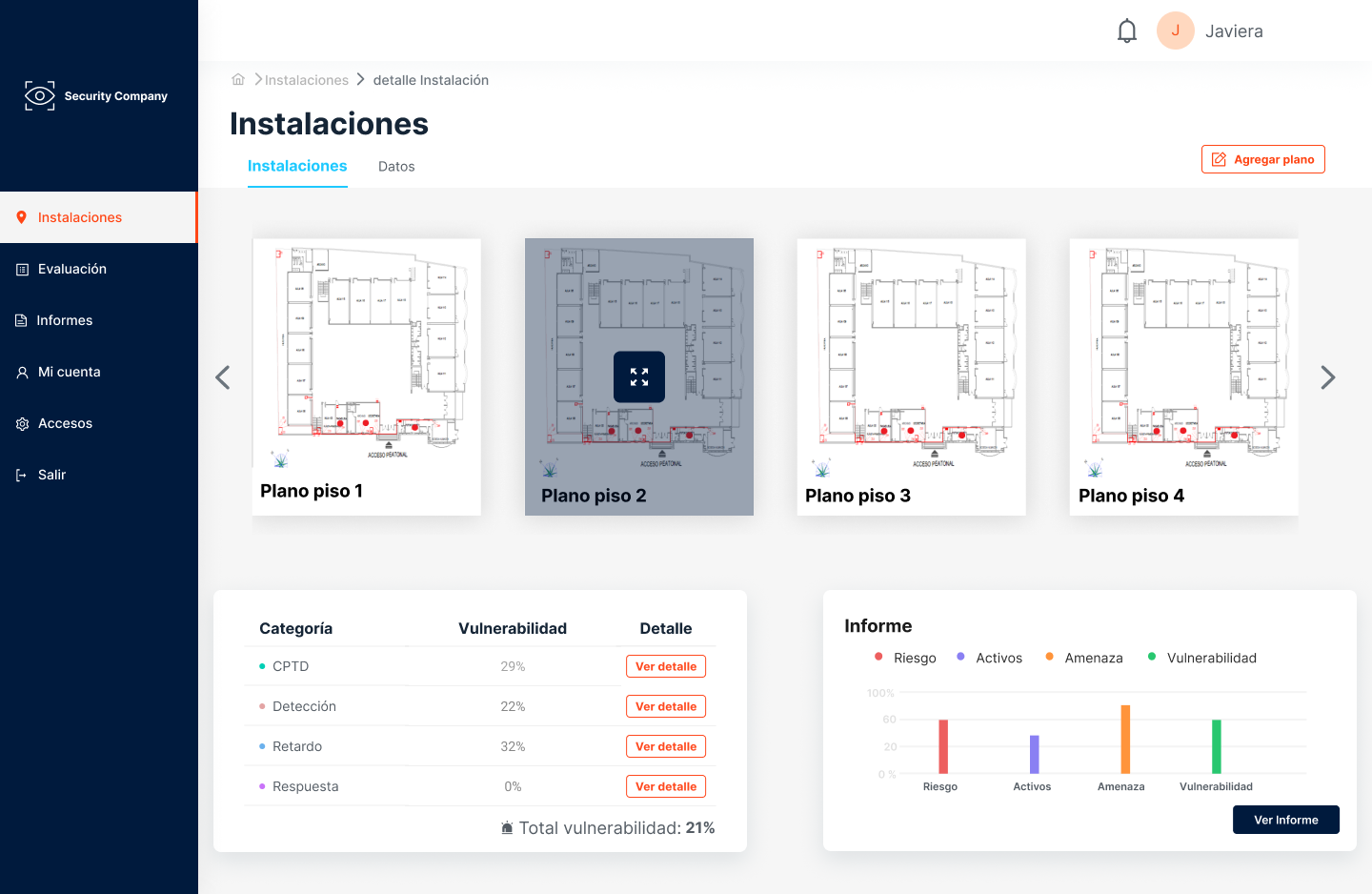
Task: Open Evaluación from the sidebar
Action: tap(99, 269)
